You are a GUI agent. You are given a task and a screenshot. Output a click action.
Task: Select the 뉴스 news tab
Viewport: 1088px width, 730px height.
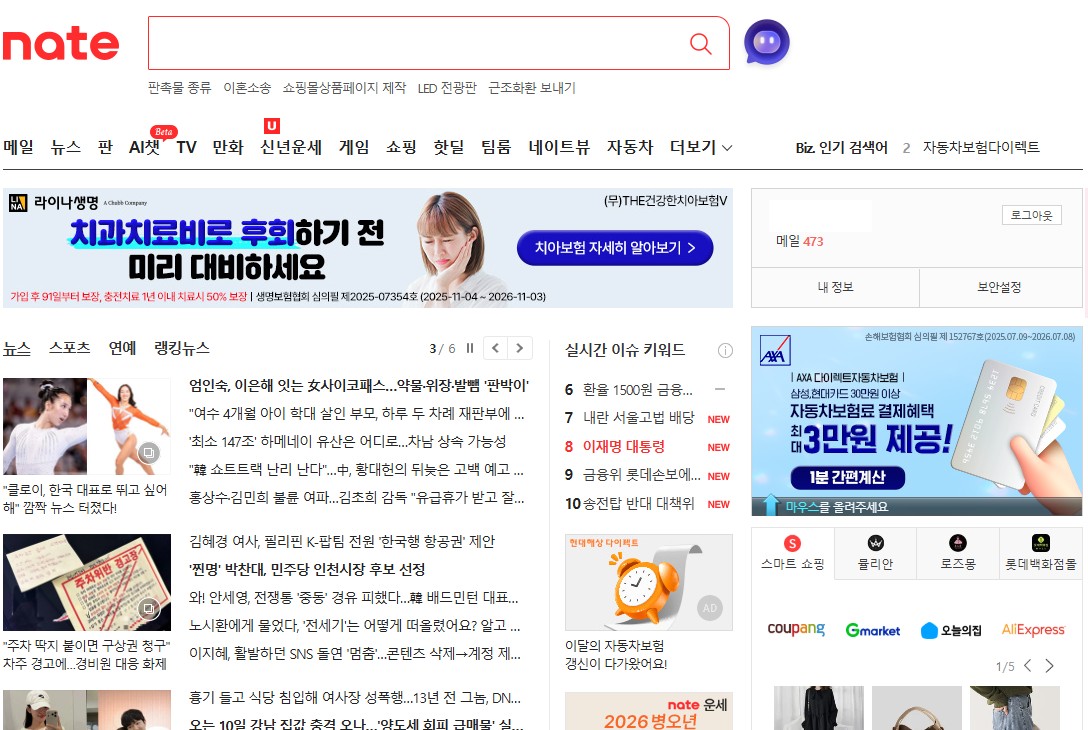coord(17,348)
